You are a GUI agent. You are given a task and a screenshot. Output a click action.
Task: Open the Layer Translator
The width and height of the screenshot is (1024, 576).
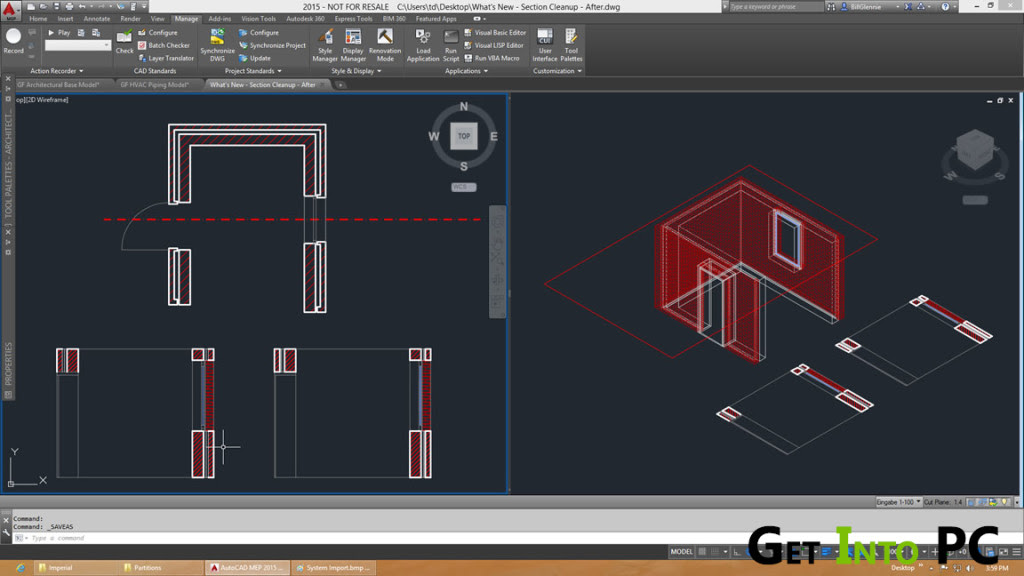pos(166,58)
